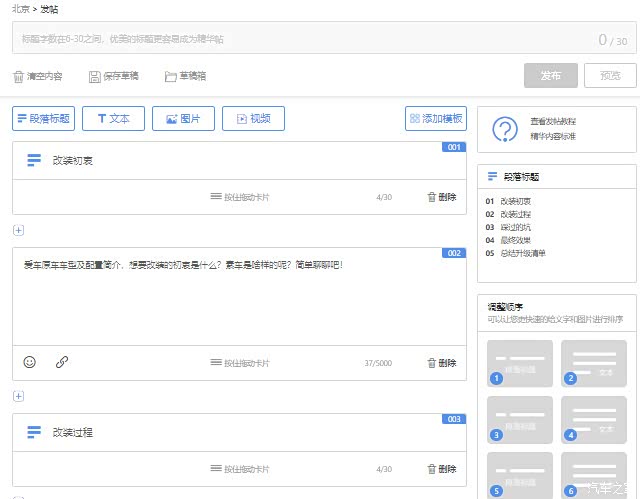Screen dimensions: 640x499
Task: Click the plus icon below card 001
Action: click(x=18, y=230)
